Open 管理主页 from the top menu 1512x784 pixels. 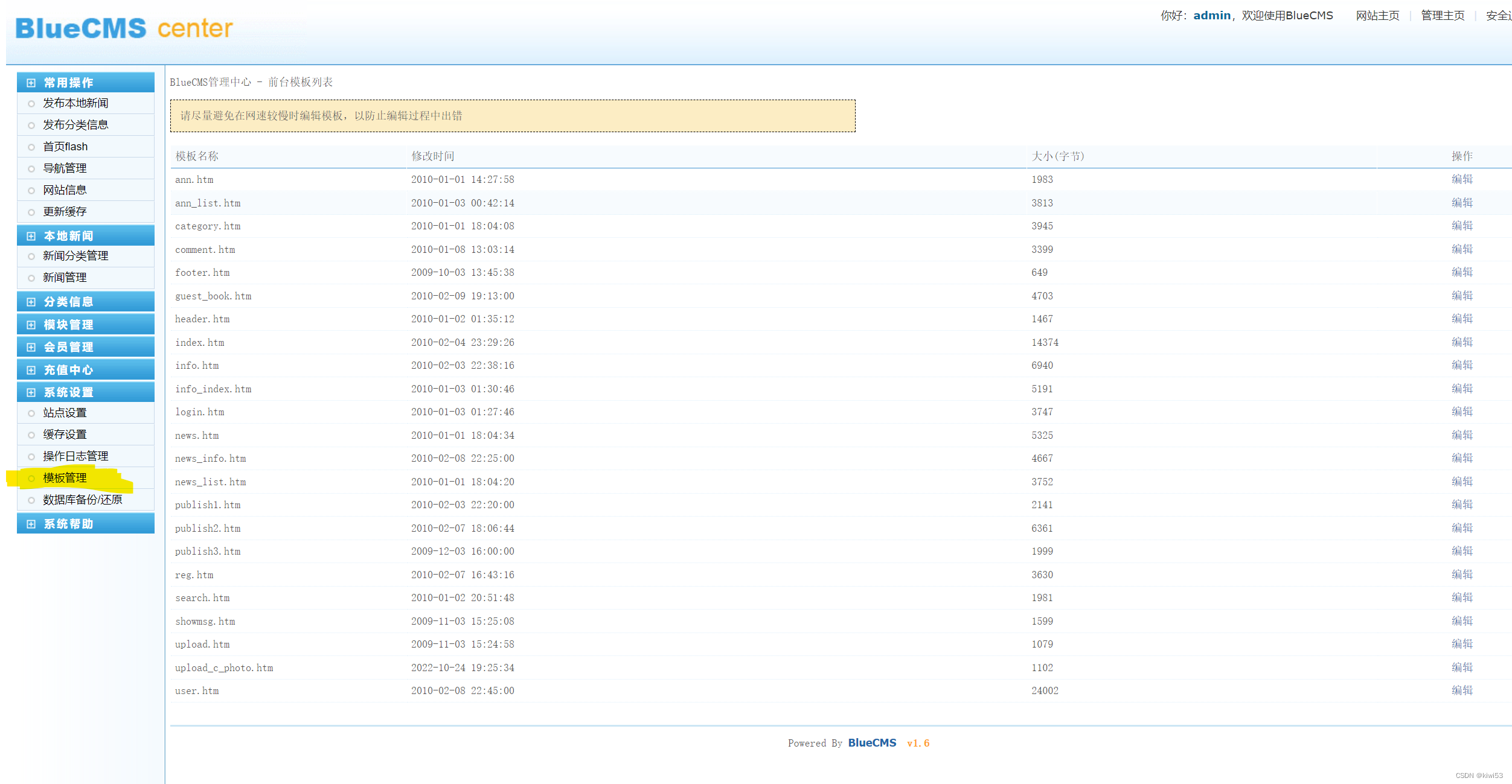coord(1442,14)
